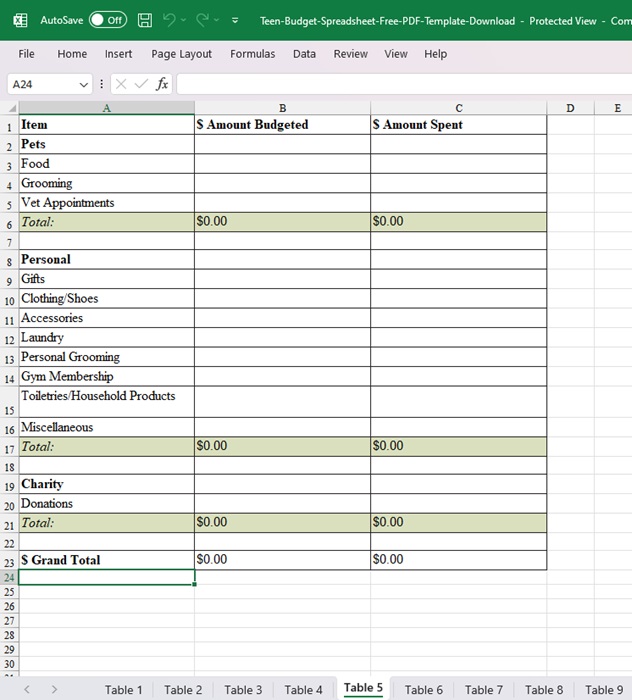Select column A header
This screenshot has height=700, width=632.
click(107, 108)
